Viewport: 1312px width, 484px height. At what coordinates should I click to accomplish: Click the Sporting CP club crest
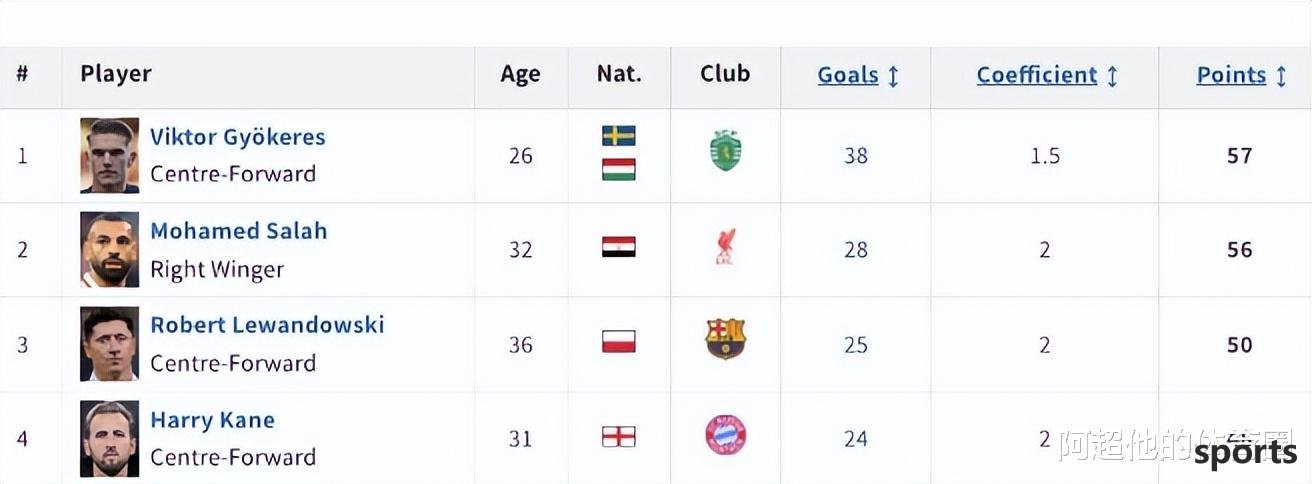(x=725, y=152)
